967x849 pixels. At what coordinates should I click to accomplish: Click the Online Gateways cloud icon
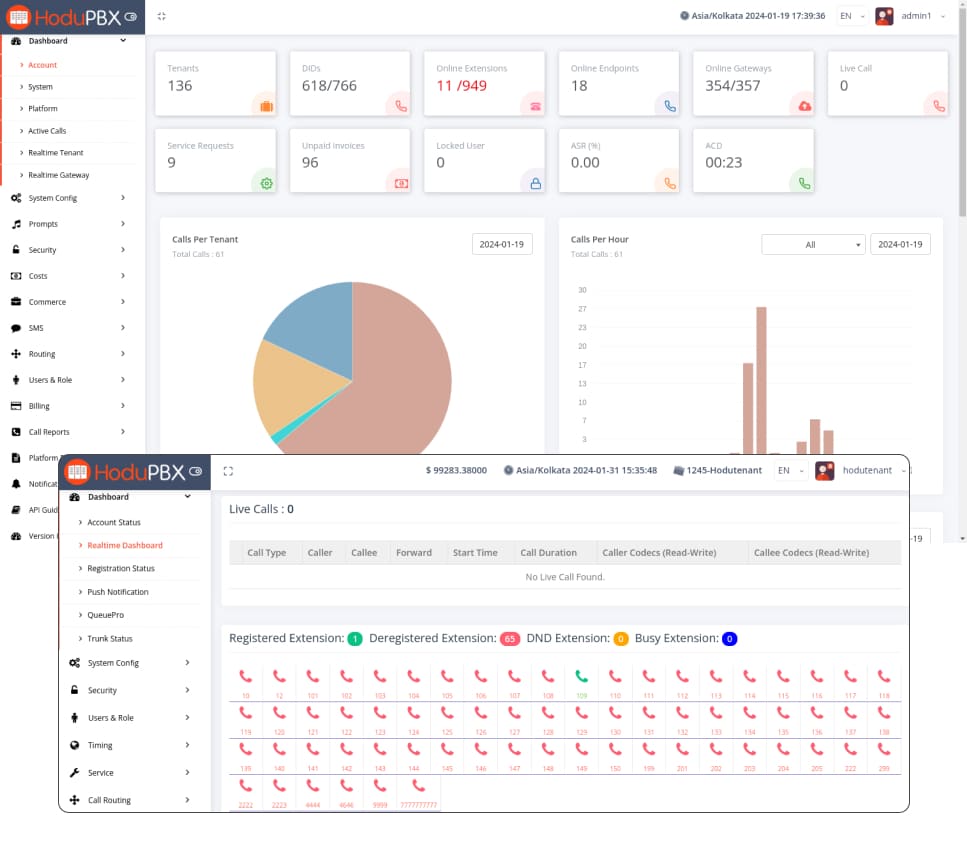click(803, 106)
